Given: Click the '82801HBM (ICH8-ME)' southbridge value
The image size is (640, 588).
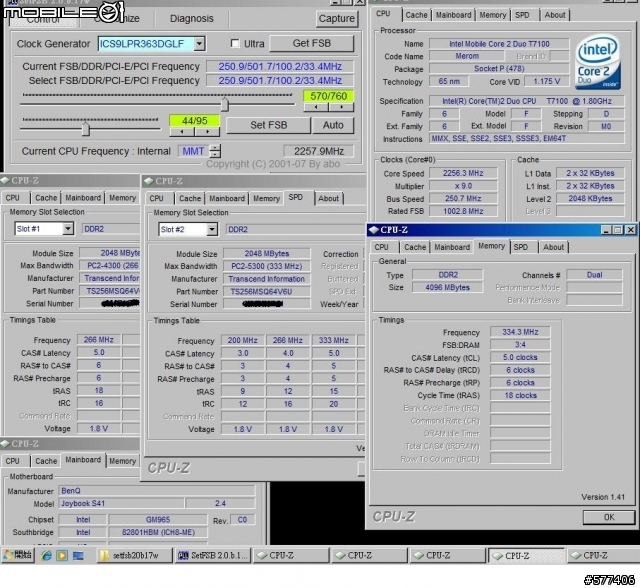Looking at the screenshot, I should pyautogui.click(x=158, y=532).
